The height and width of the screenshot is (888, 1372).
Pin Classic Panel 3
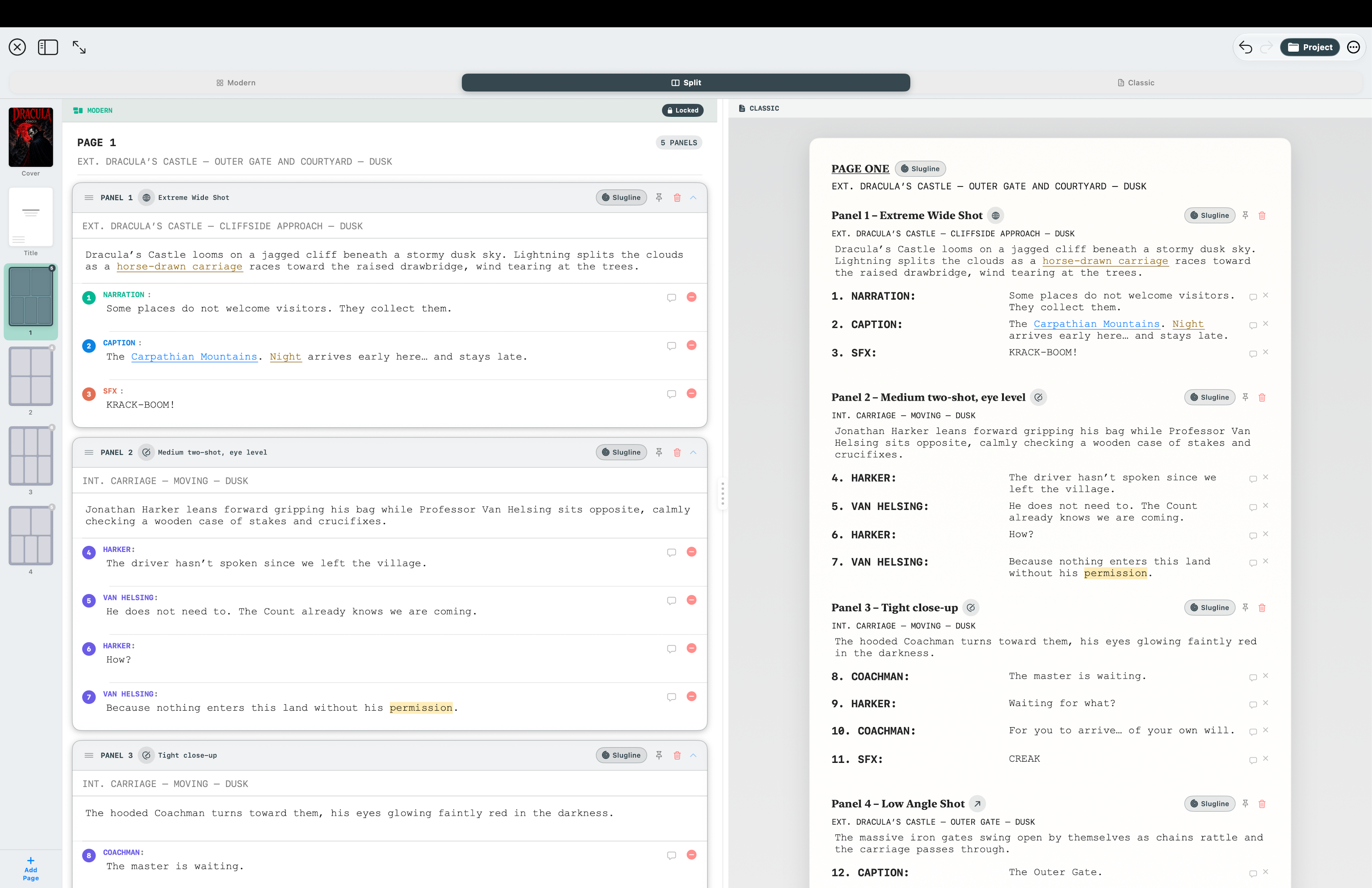pyautogui.click(x=1245, y=607)
